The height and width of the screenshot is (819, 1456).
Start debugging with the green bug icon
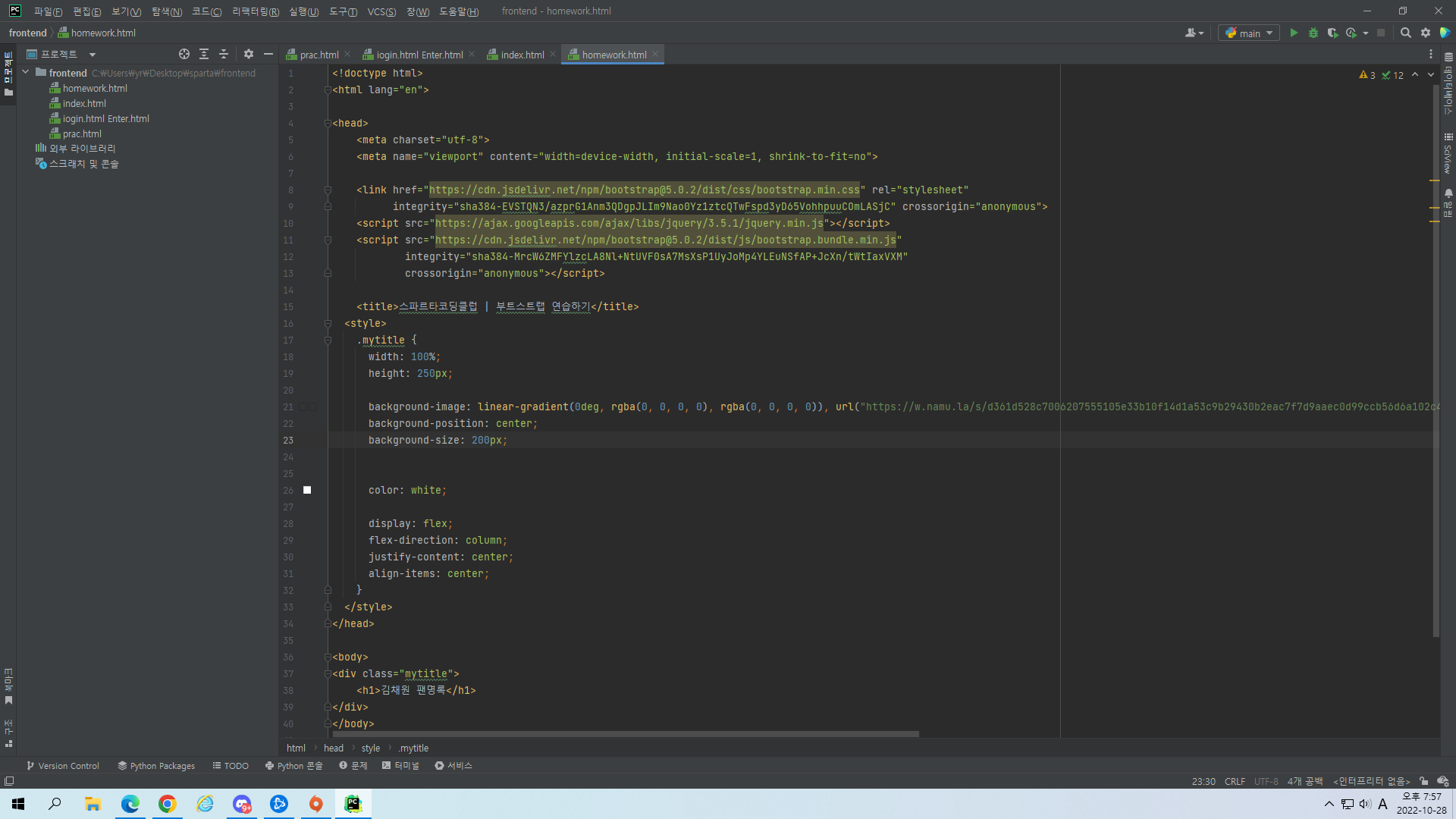(x=1313, y=33)
